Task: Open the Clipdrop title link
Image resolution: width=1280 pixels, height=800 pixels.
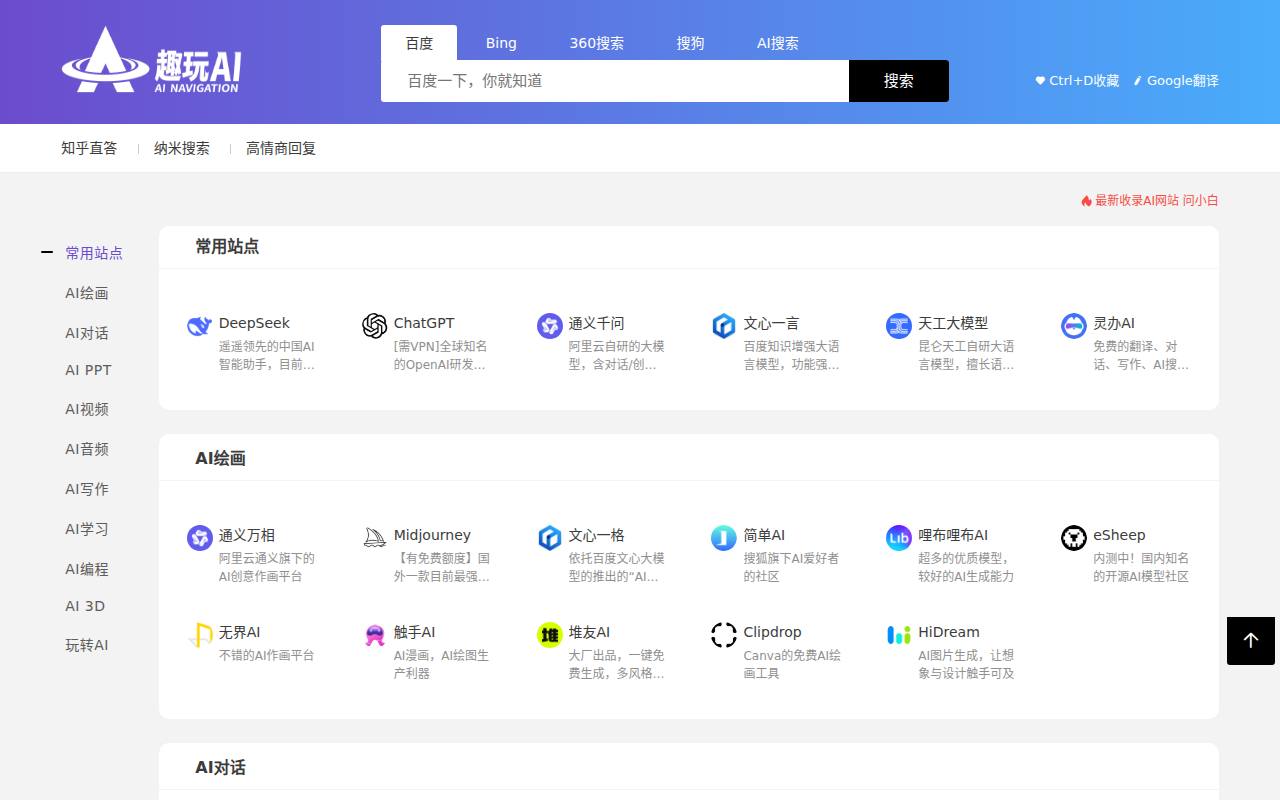Action: (x=773, y=632)
